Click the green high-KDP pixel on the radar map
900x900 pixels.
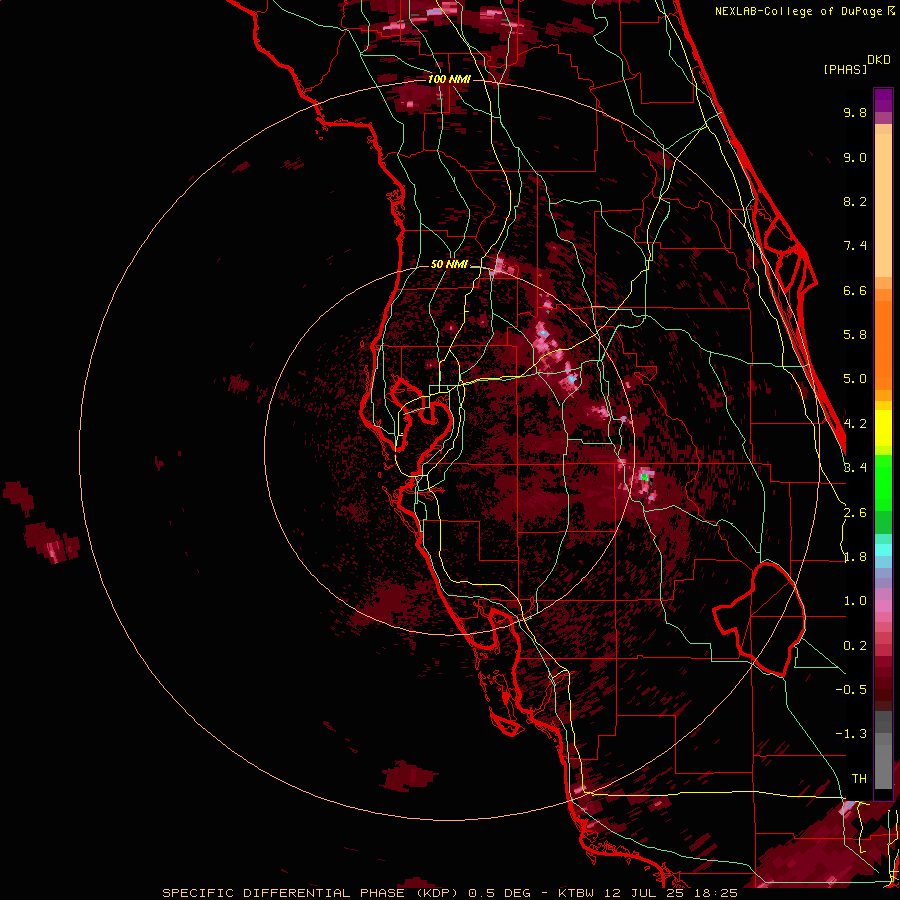(x=645, y=476)
